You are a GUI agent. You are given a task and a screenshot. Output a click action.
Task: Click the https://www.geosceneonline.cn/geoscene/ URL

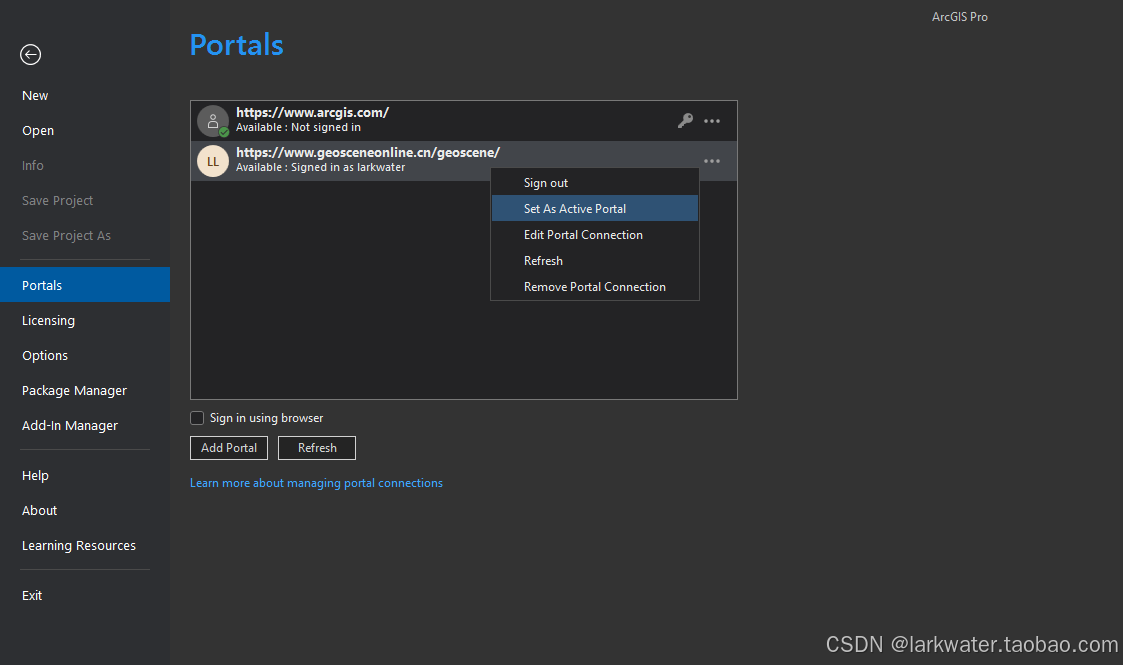(368, 152)
